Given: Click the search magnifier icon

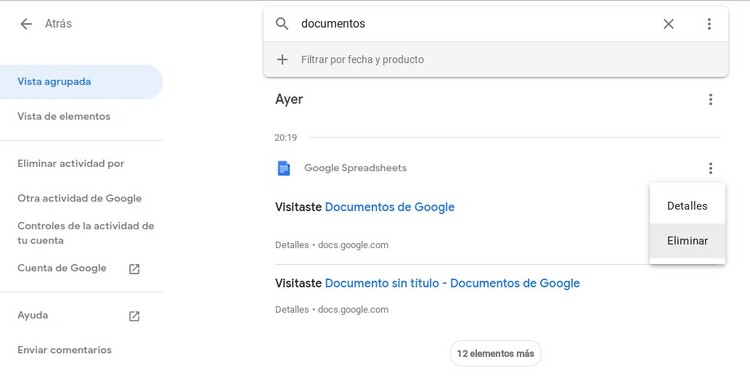Looking at the screenshot, I should tap(282, 23).
